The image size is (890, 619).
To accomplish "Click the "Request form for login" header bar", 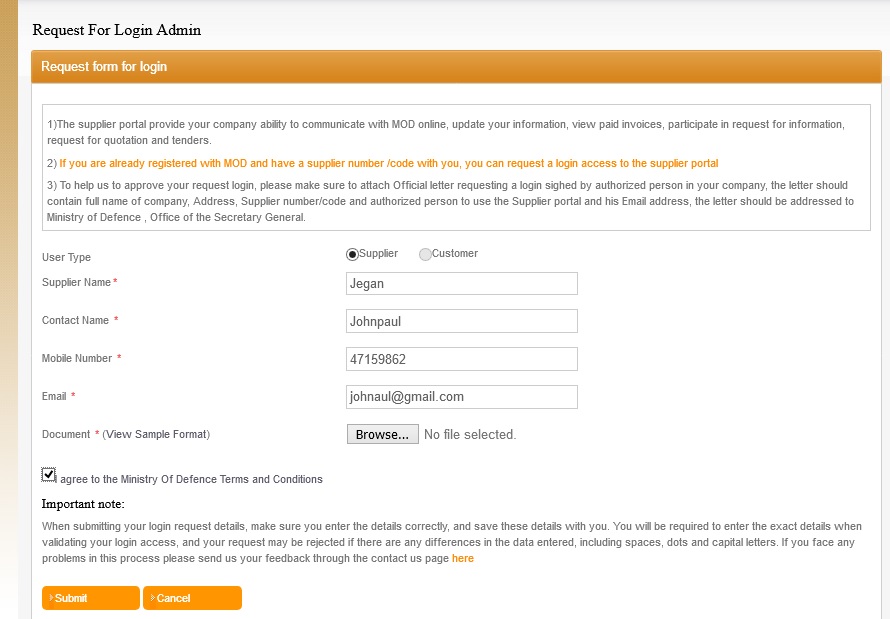I will point(456,67).
